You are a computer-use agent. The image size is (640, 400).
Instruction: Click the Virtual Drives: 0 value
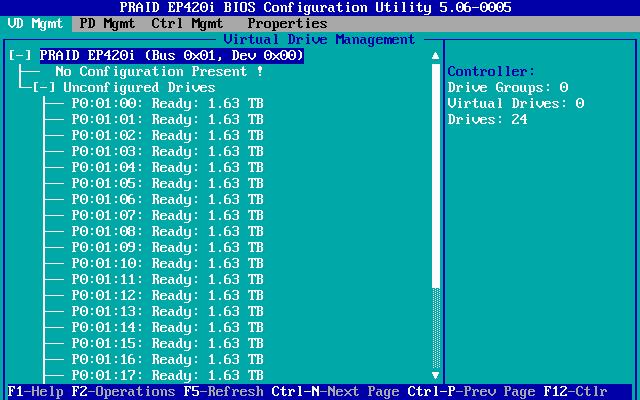(x=516, y=103)
